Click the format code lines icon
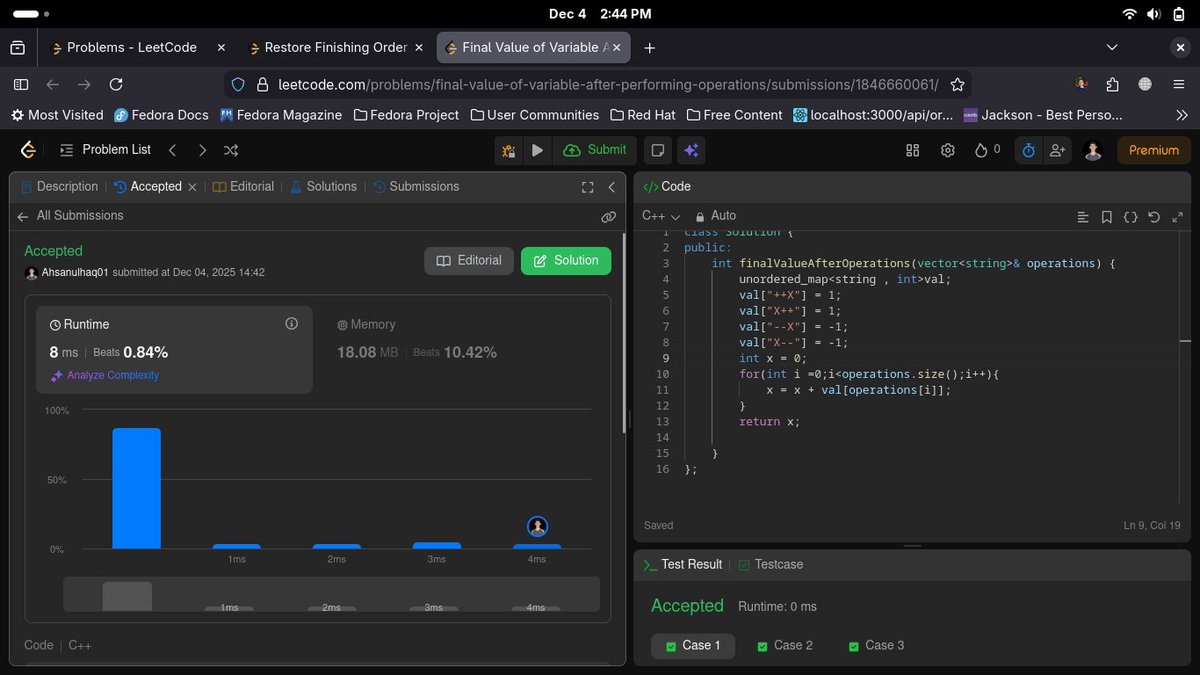This screenshot has height=675, width=1200. pos(1082,216)
